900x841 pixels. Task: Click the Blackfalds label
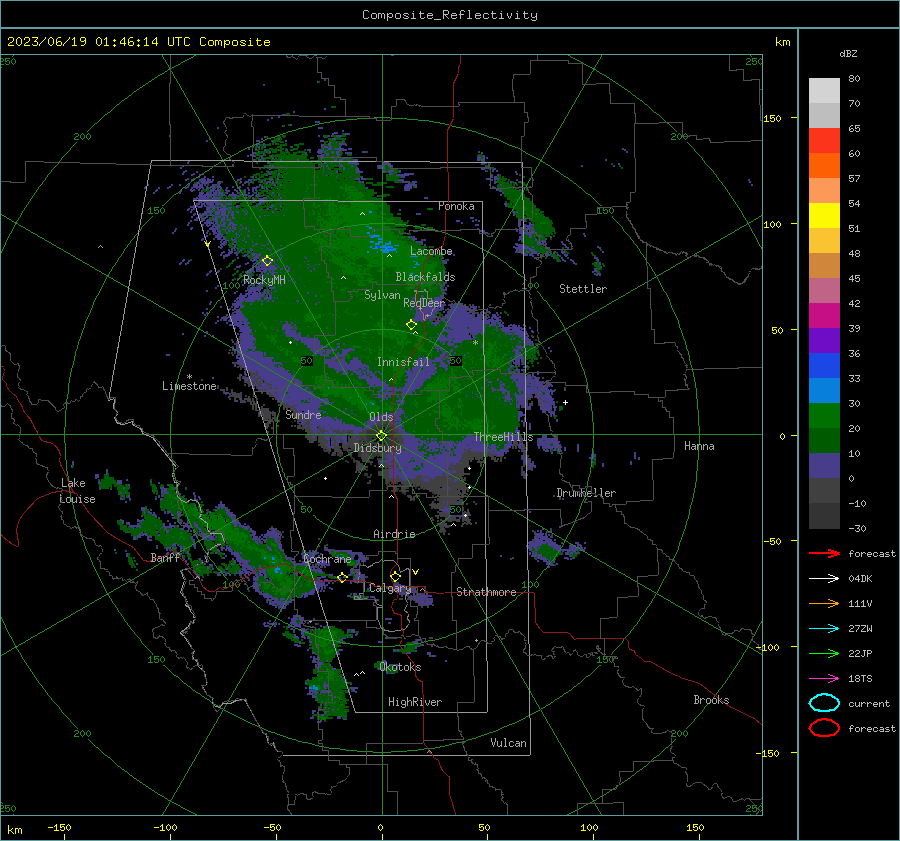click(x=425, y=277)
